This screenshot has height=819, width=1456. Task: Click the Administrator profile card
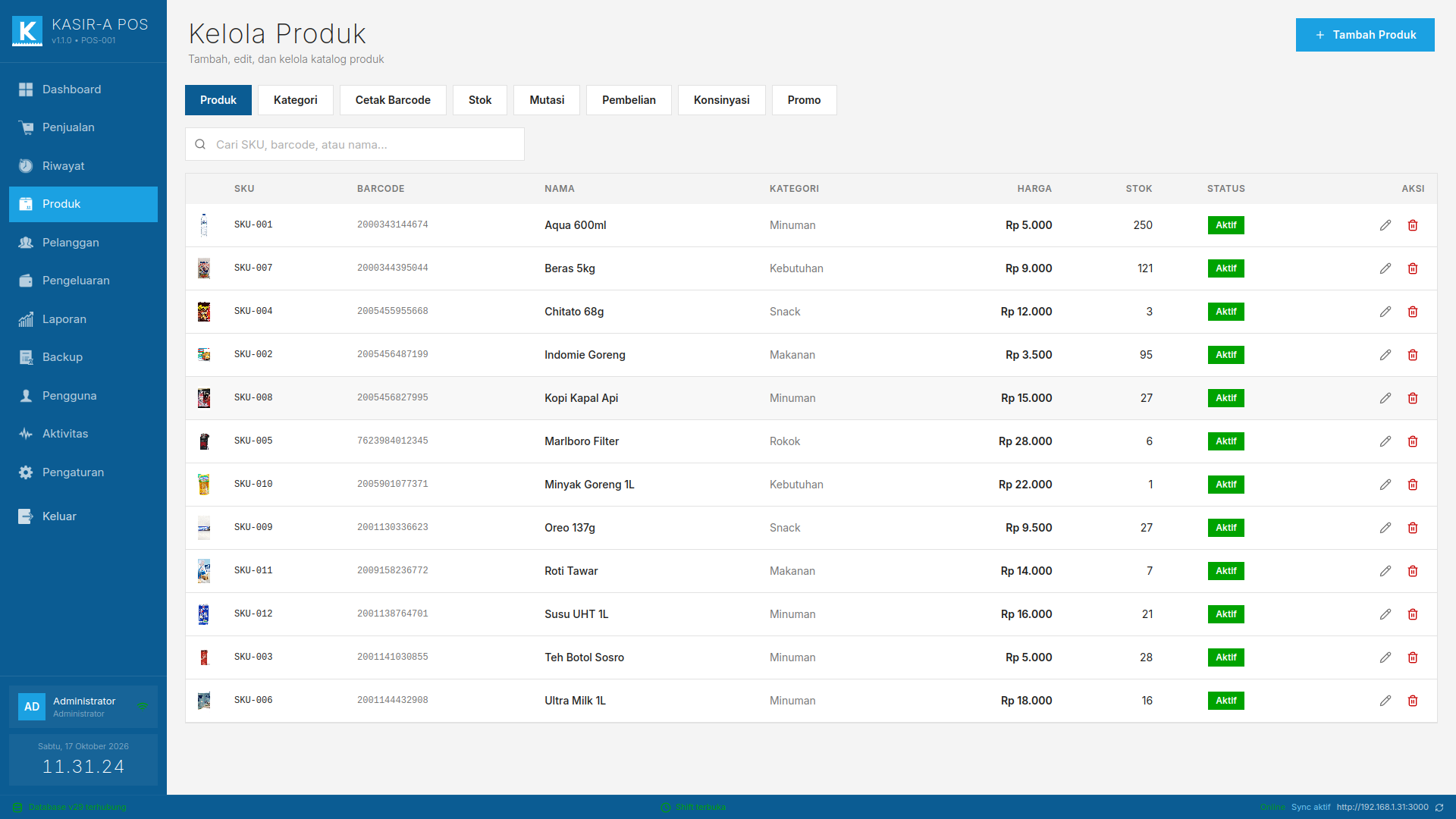pyautogui.click(x=83, y=707)
